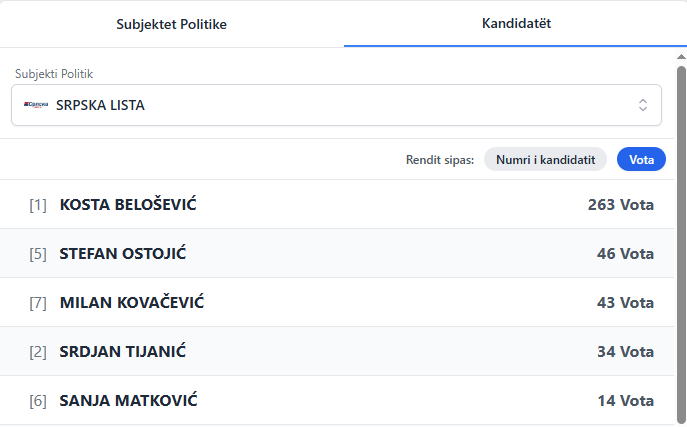The image size is (687, 427).
Task: Click the 14 Vota count
Action: pos(625,401)
